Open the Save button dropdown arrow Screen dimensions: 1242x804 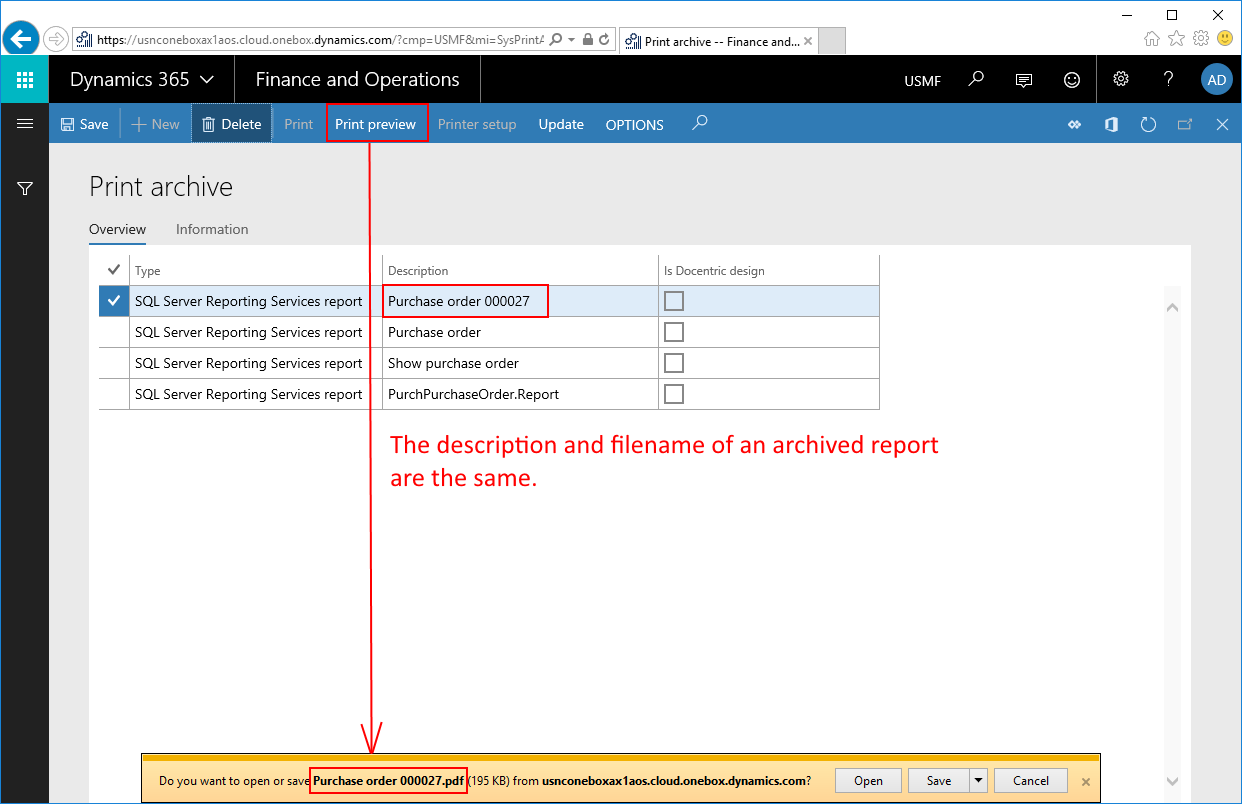click(x=978, y=781)
